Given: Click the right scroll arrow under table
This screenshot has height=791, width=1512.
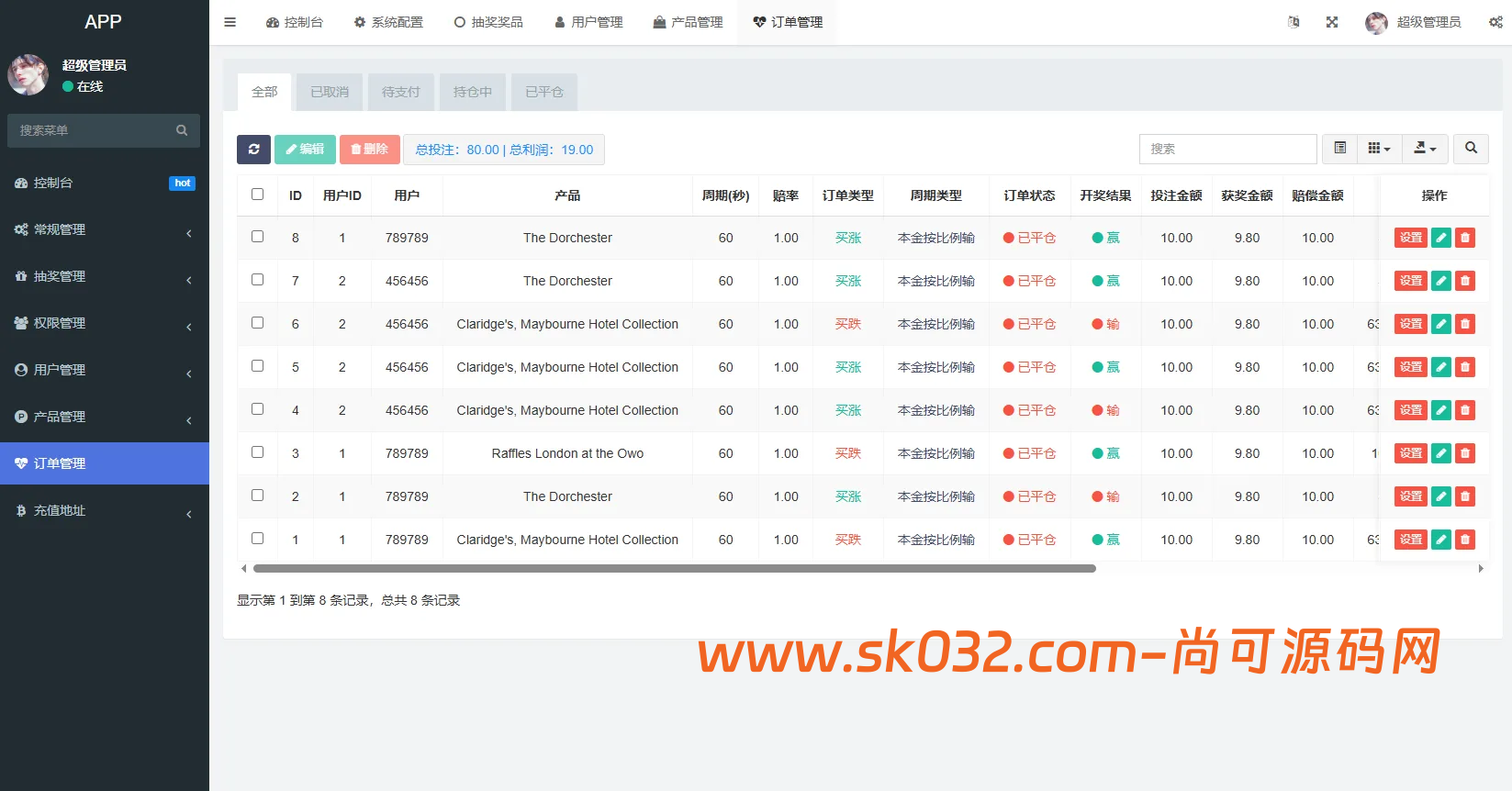Looking at the screenshot, I should coord(1481,569).
